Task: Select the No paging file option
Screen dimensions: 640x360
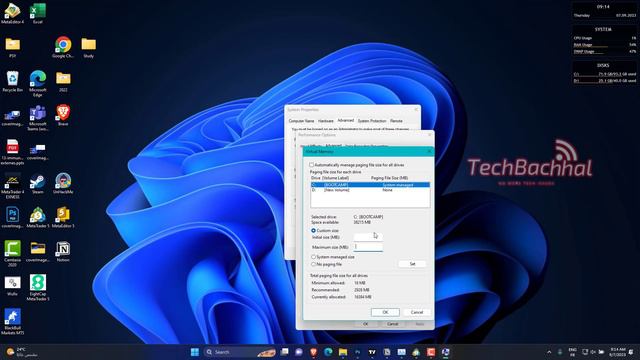Action: (313, 264)
